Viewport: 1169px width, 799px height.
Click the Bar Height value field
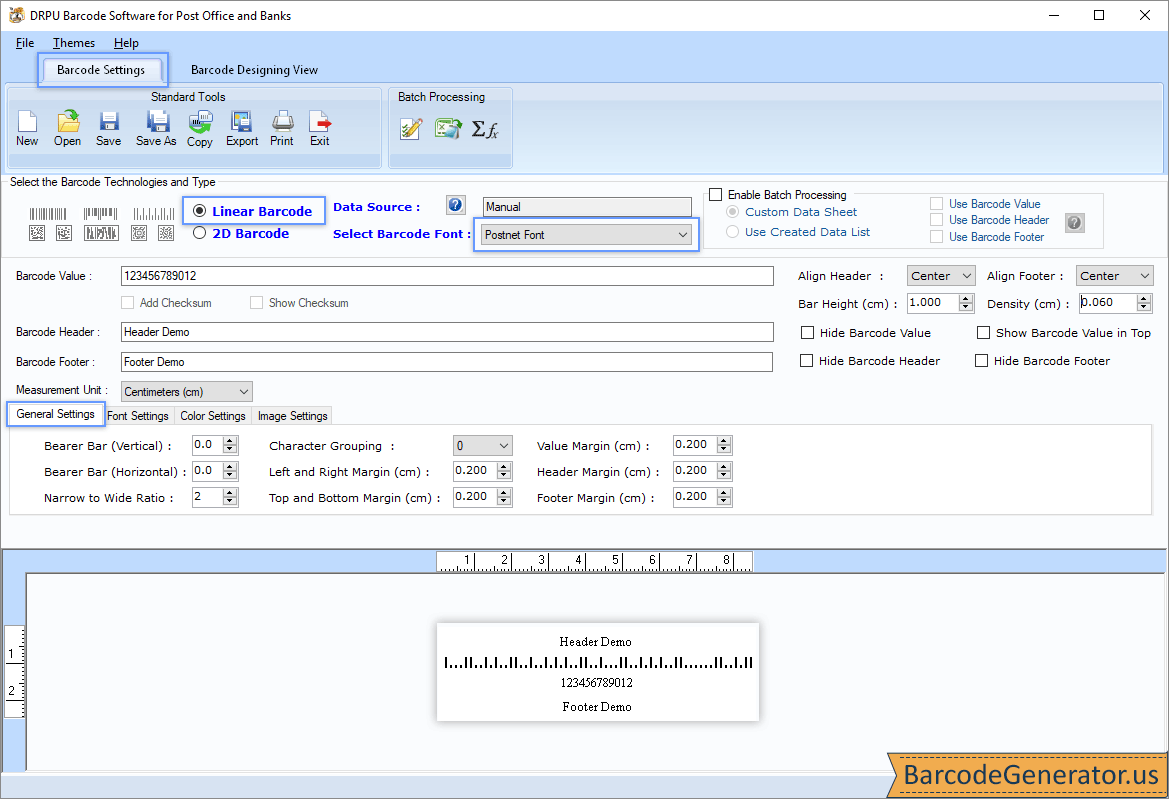933,303
